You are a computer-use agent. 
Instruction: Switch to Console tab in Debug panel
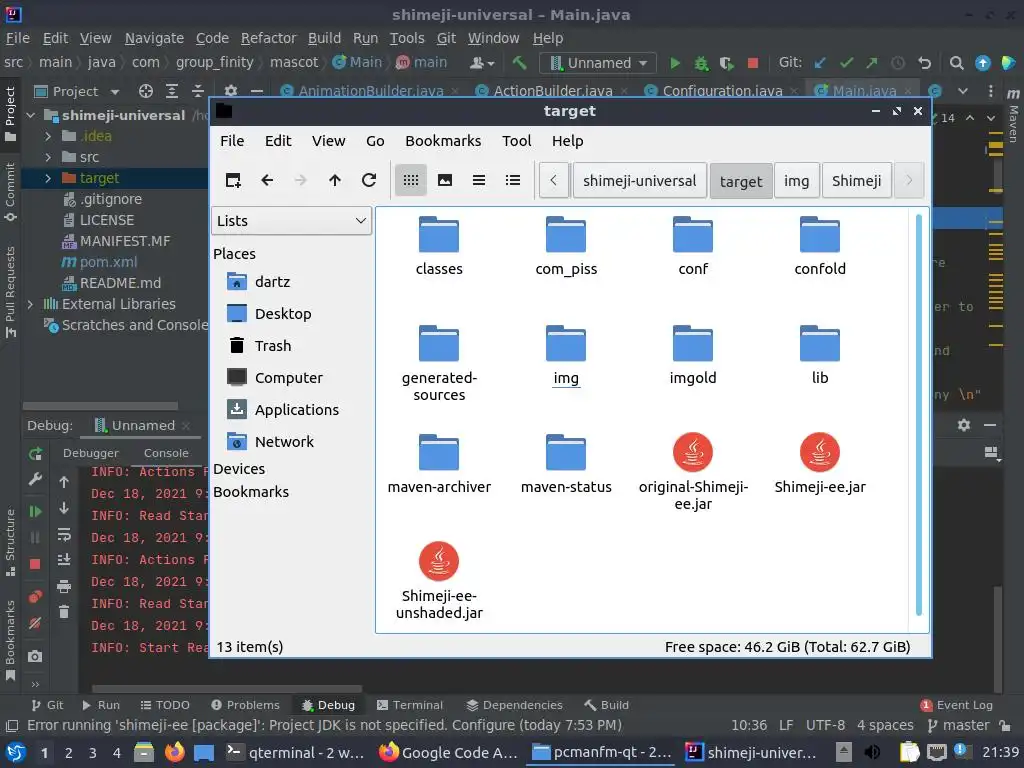[166, 453]
